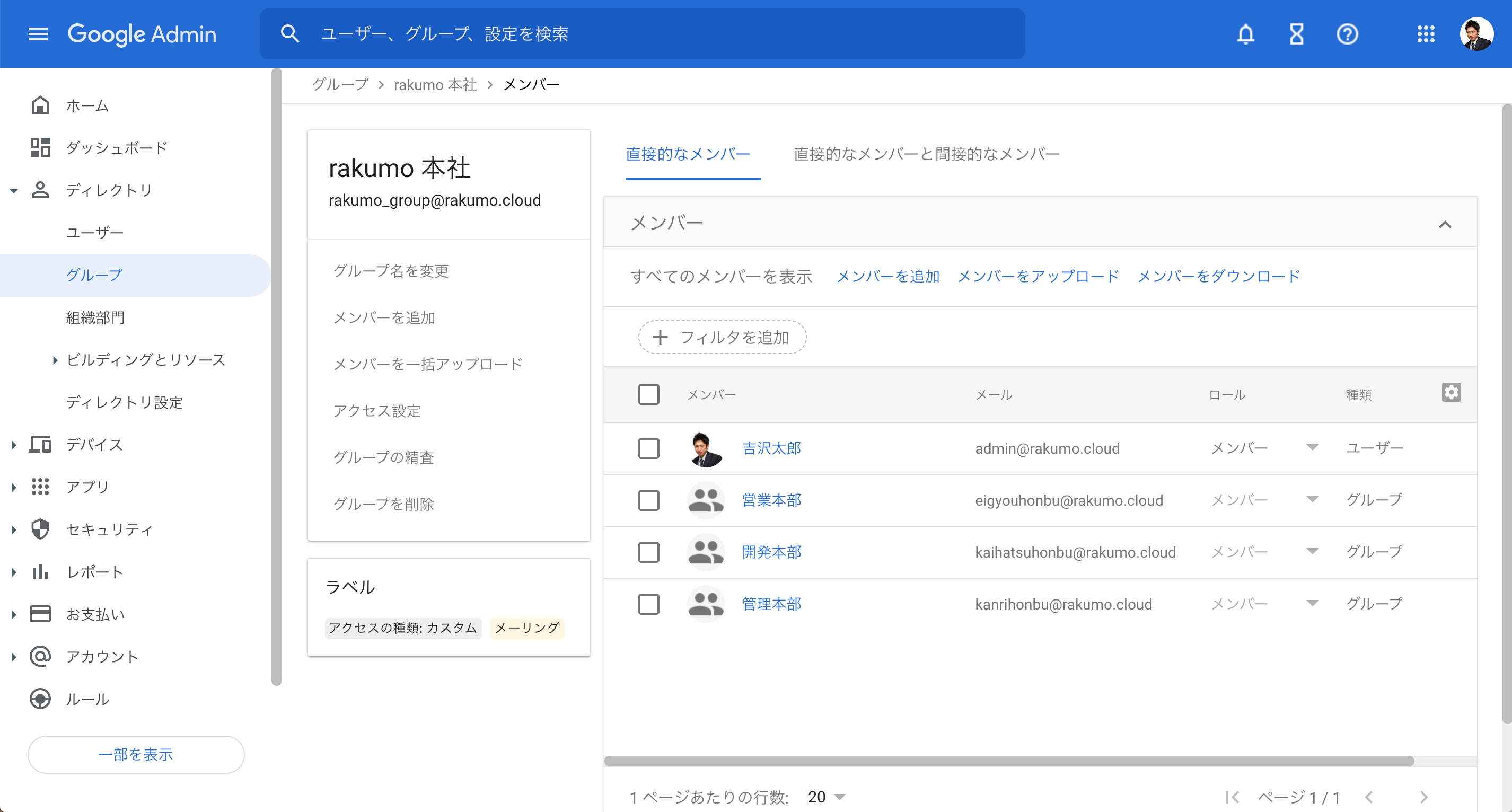Click 営業本部 group avatar icon

click(x=706, y=500)
